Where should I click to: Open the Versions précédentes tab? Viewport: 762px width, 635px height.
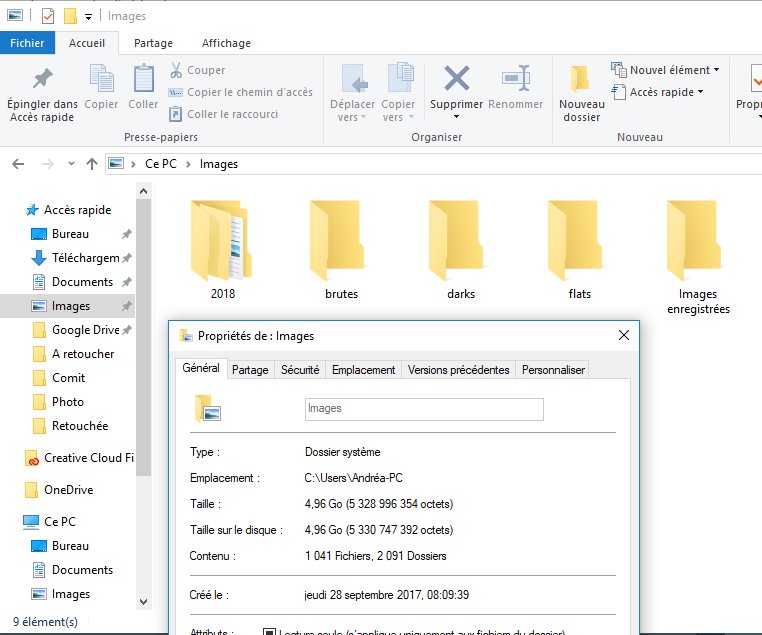[458, 370]
